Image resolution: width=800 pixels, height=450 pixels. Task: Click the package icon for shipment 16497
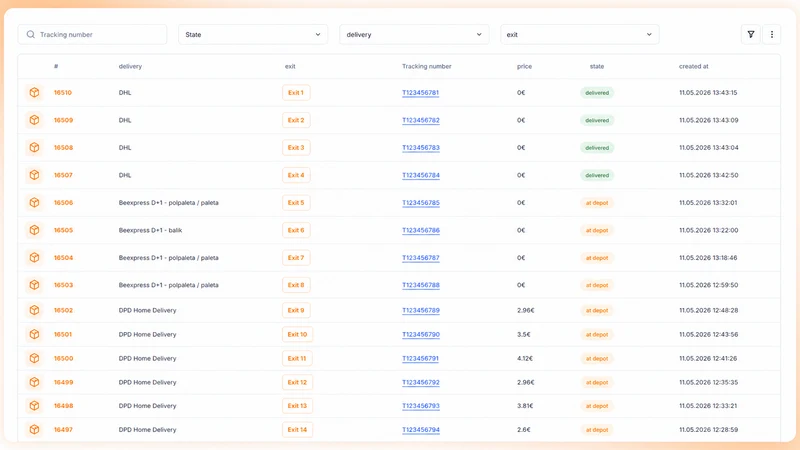pos(34,430)
